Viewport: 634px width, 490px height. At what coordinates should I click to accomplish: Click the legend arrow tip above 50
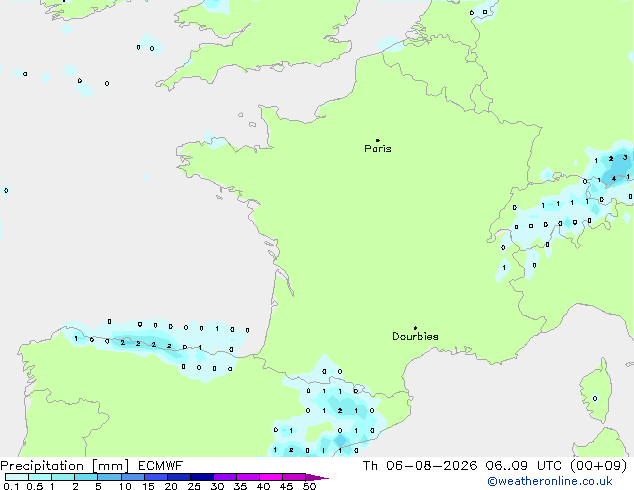coord(317,477)
